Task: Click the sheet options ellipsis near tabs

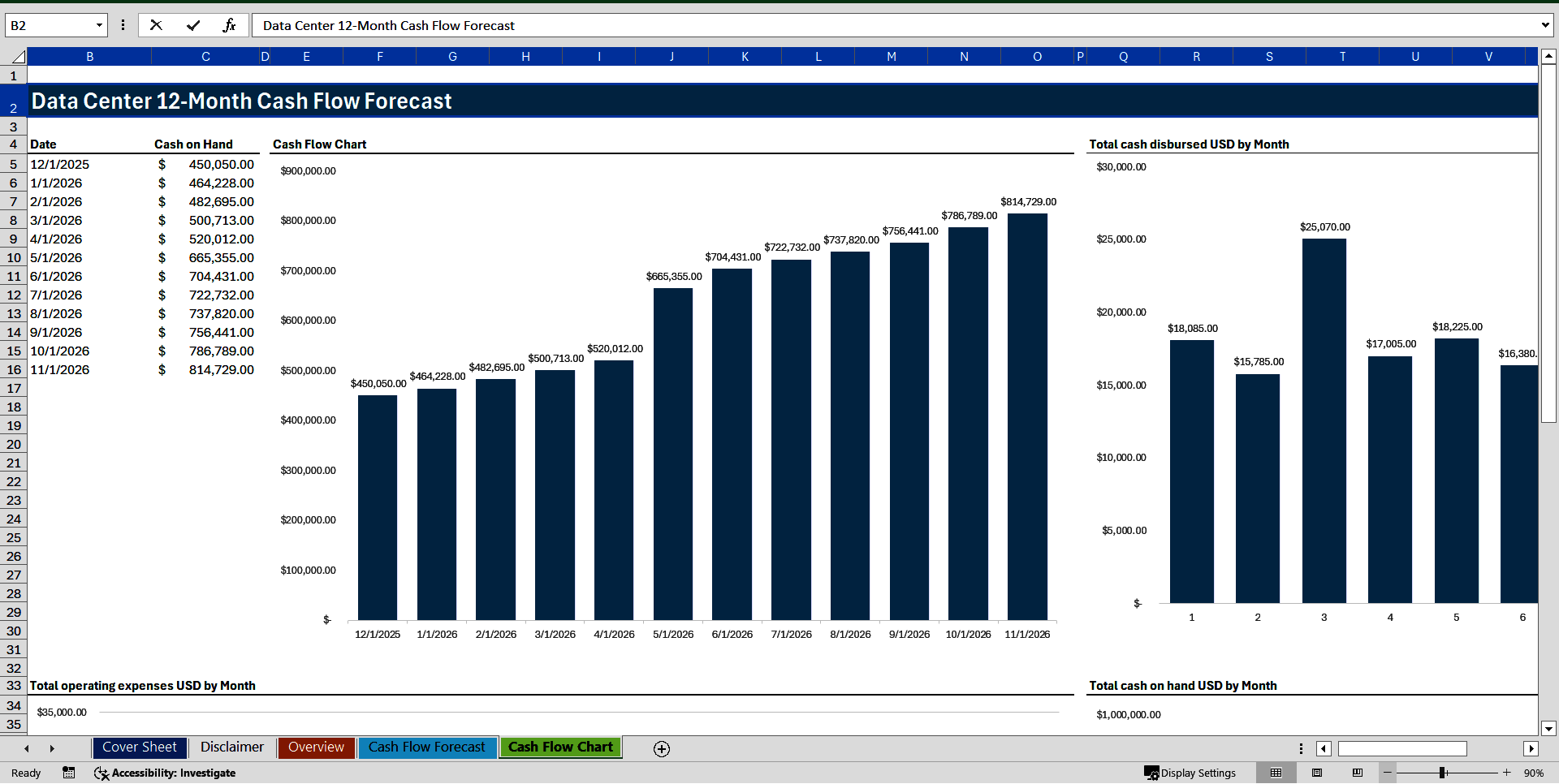Action: point(1301,748)
